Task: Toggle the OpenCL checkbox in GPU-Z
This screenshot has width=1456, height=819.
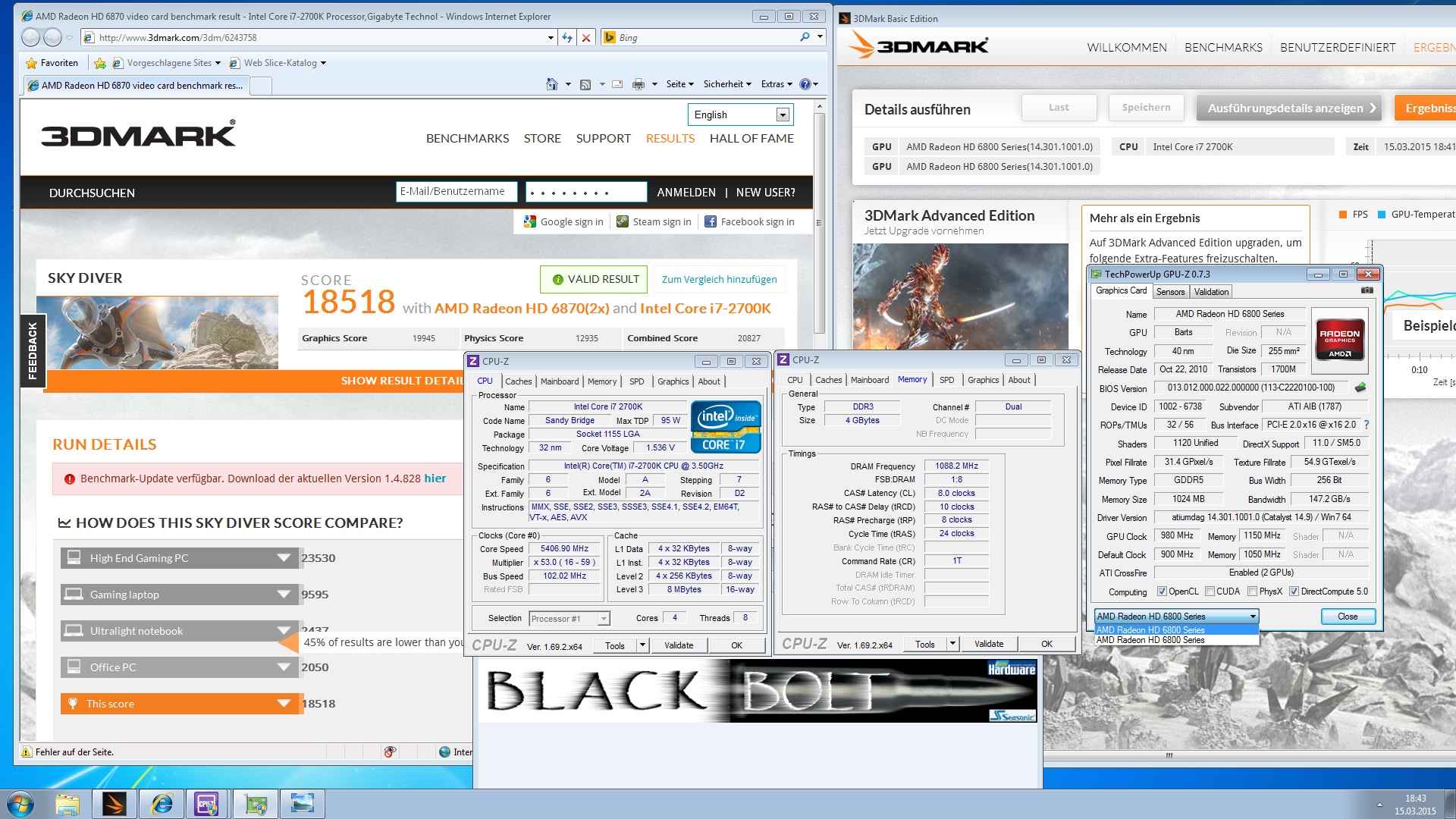Action: coord(1162,591)
